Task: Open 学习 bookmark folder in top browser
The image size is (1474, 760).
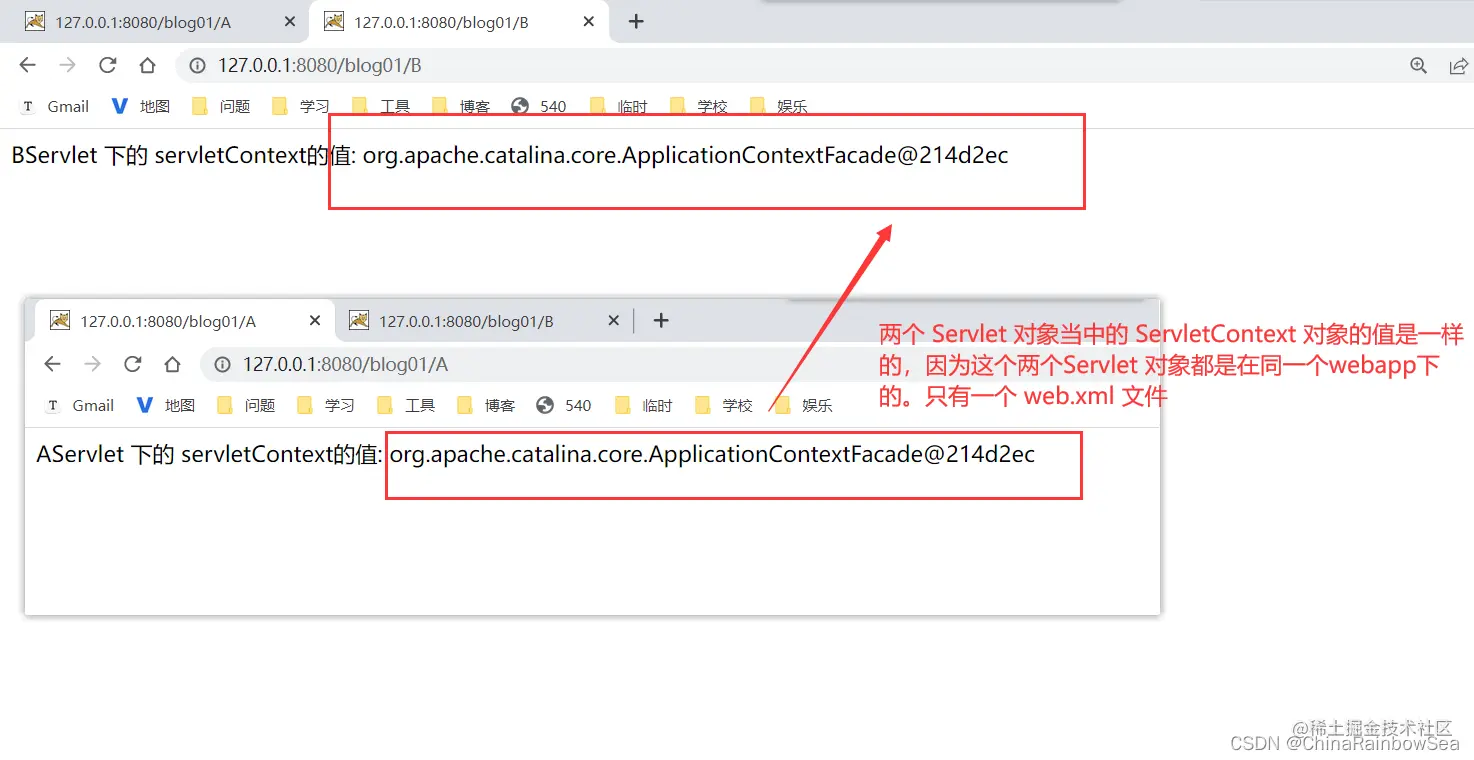Action: pos(301,106)
